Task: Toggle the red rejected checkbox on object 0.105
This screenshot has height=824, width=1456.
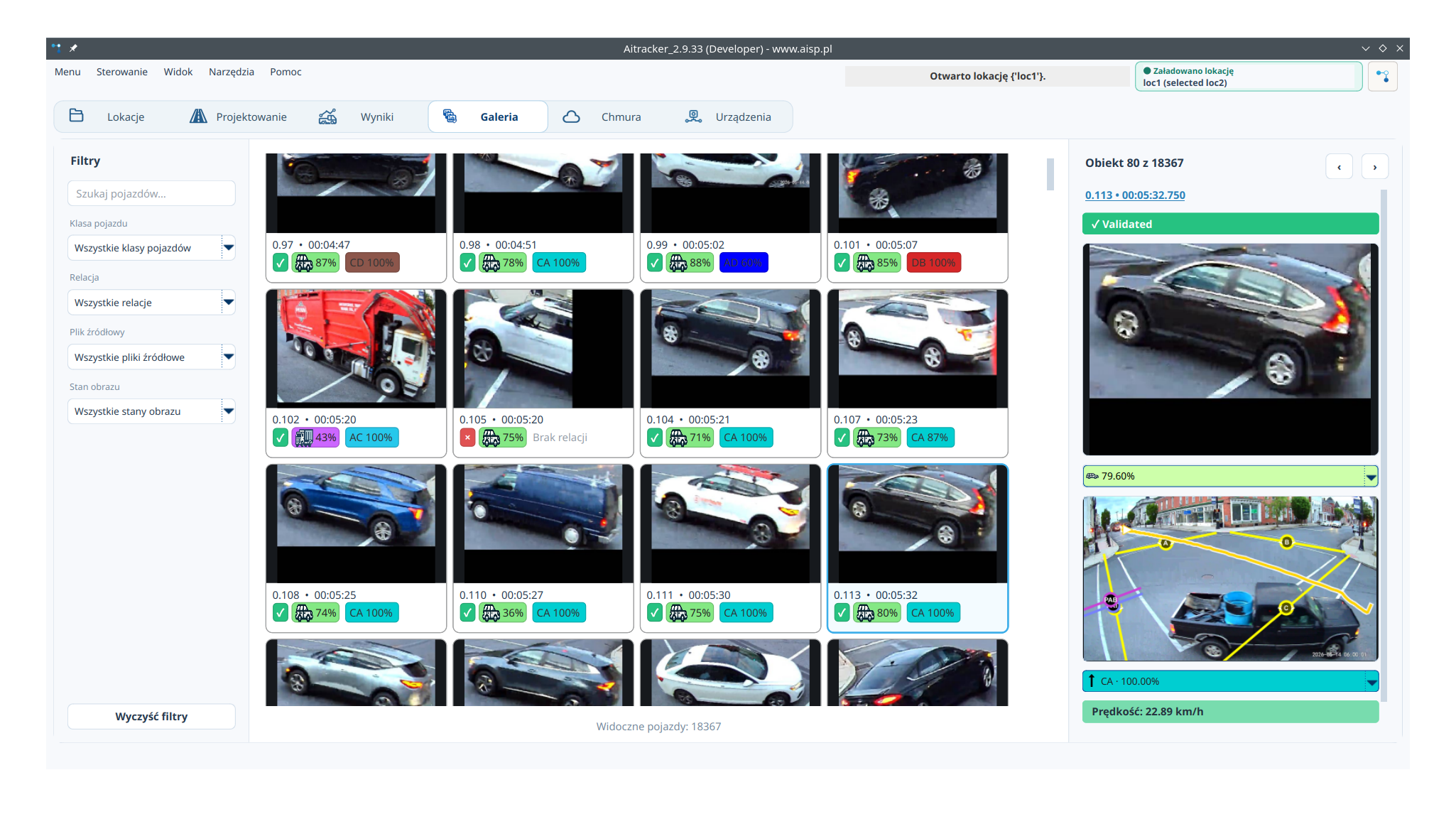Action: click(467, 438)
